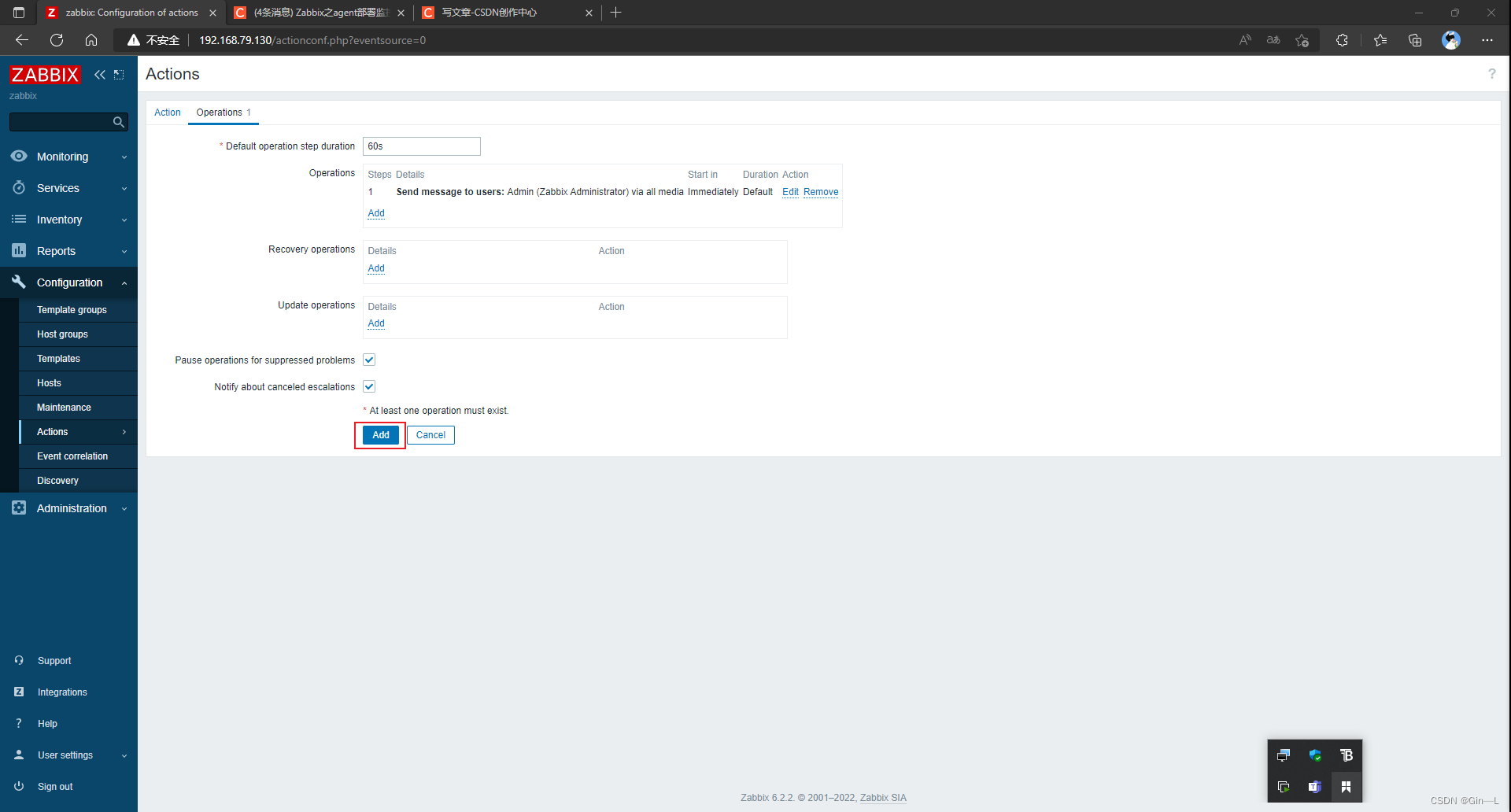Click the browser profile avatar

point(1451,40)
